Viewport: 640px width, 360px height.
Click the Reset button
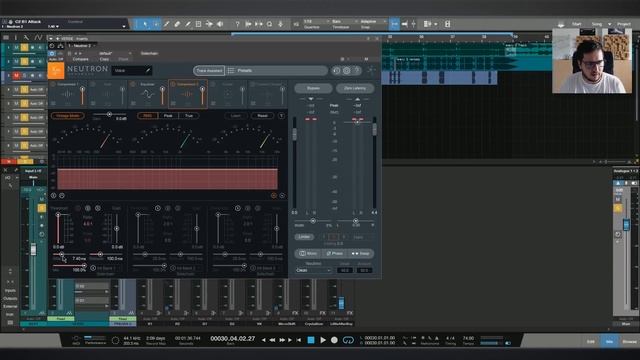pyautogui.click(x=262, y=116)
